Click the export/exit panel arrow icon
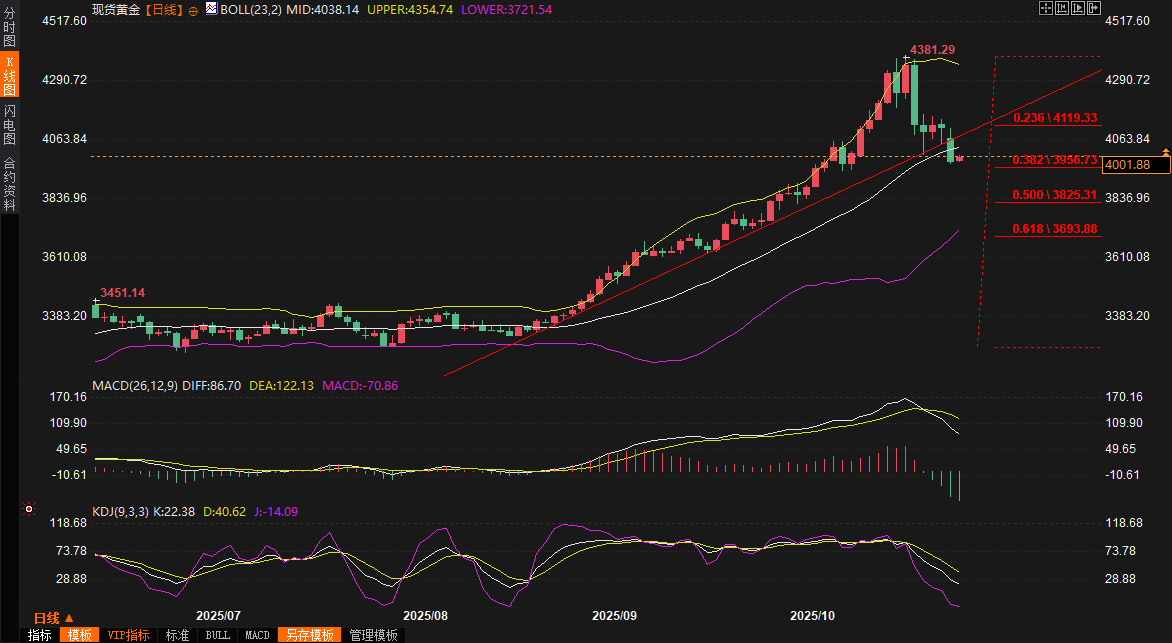 click(x=1094, y=8)
